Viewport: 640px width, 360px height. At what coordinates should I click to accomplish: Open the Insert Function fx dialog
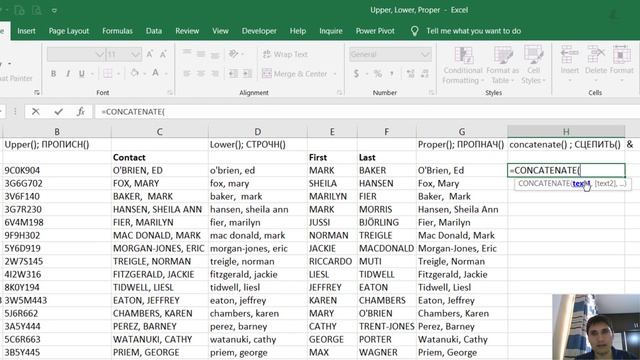click(x=81, y=111)
